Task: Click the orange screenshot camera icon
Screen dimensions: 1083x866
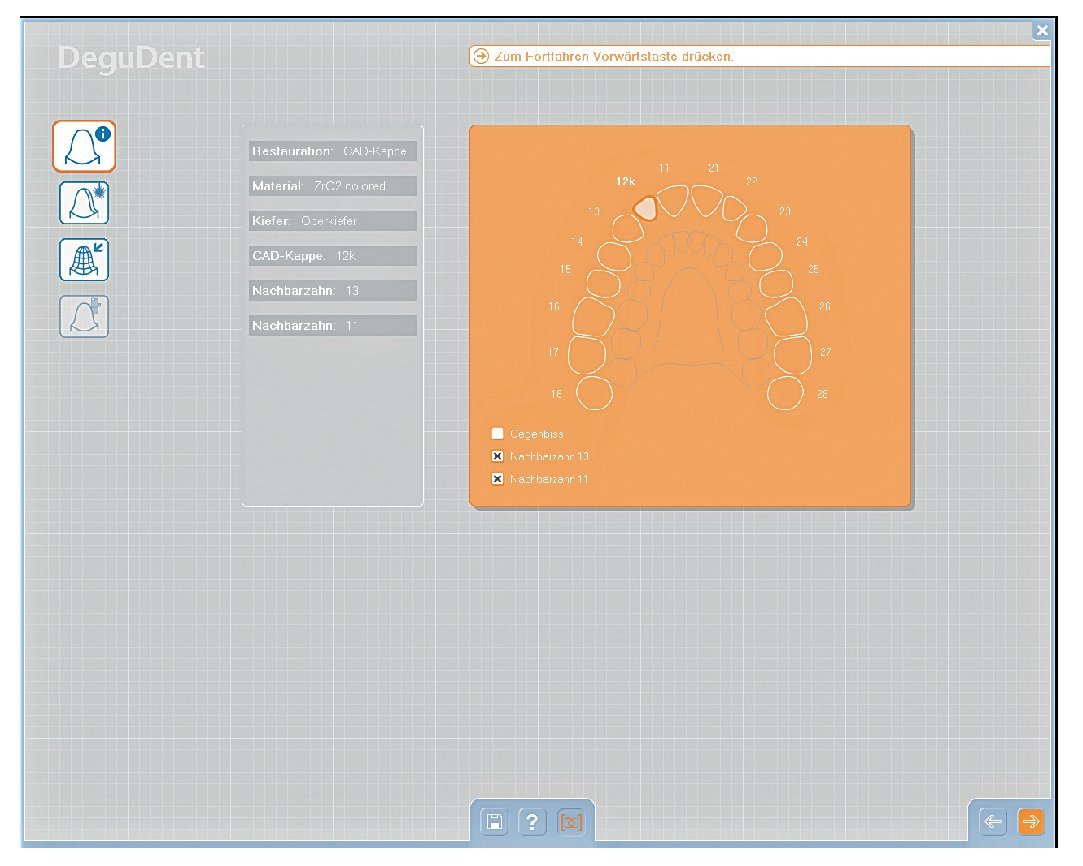Action: 571,822
